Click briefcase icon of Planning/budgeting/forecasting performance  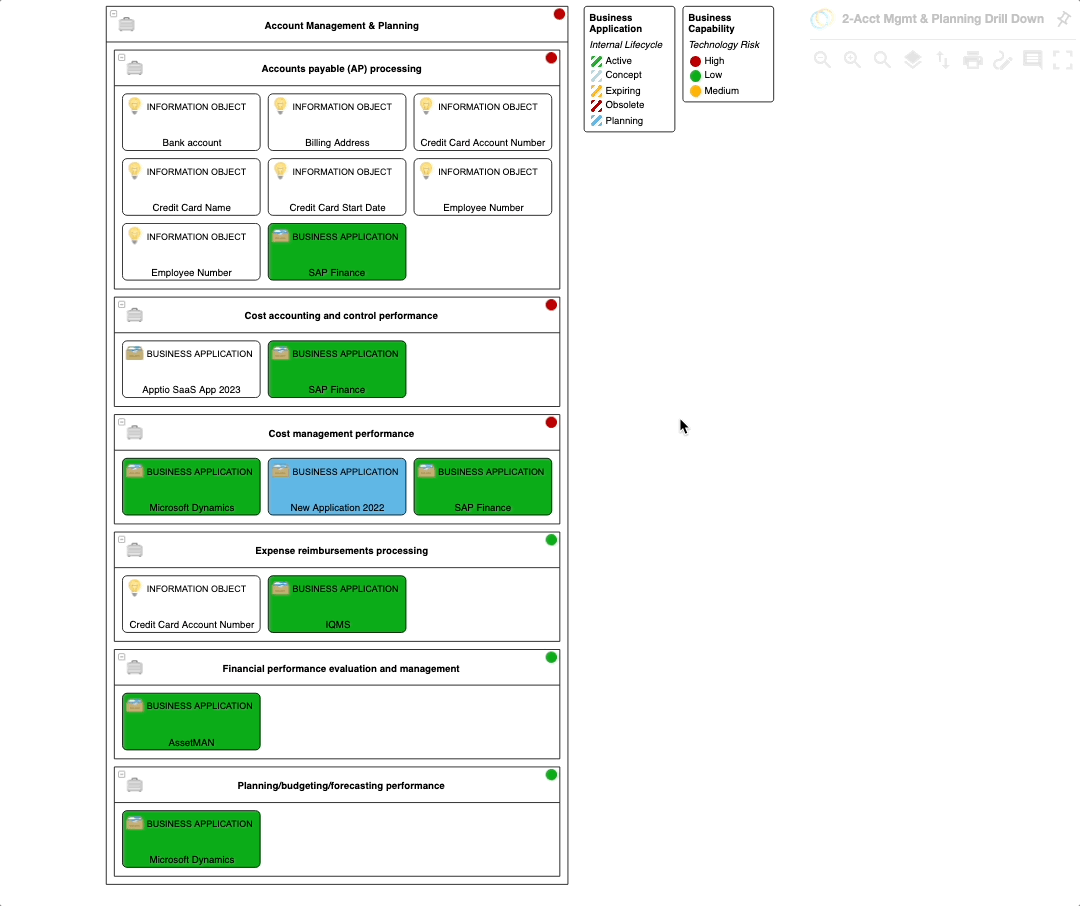tap(135, 785)
